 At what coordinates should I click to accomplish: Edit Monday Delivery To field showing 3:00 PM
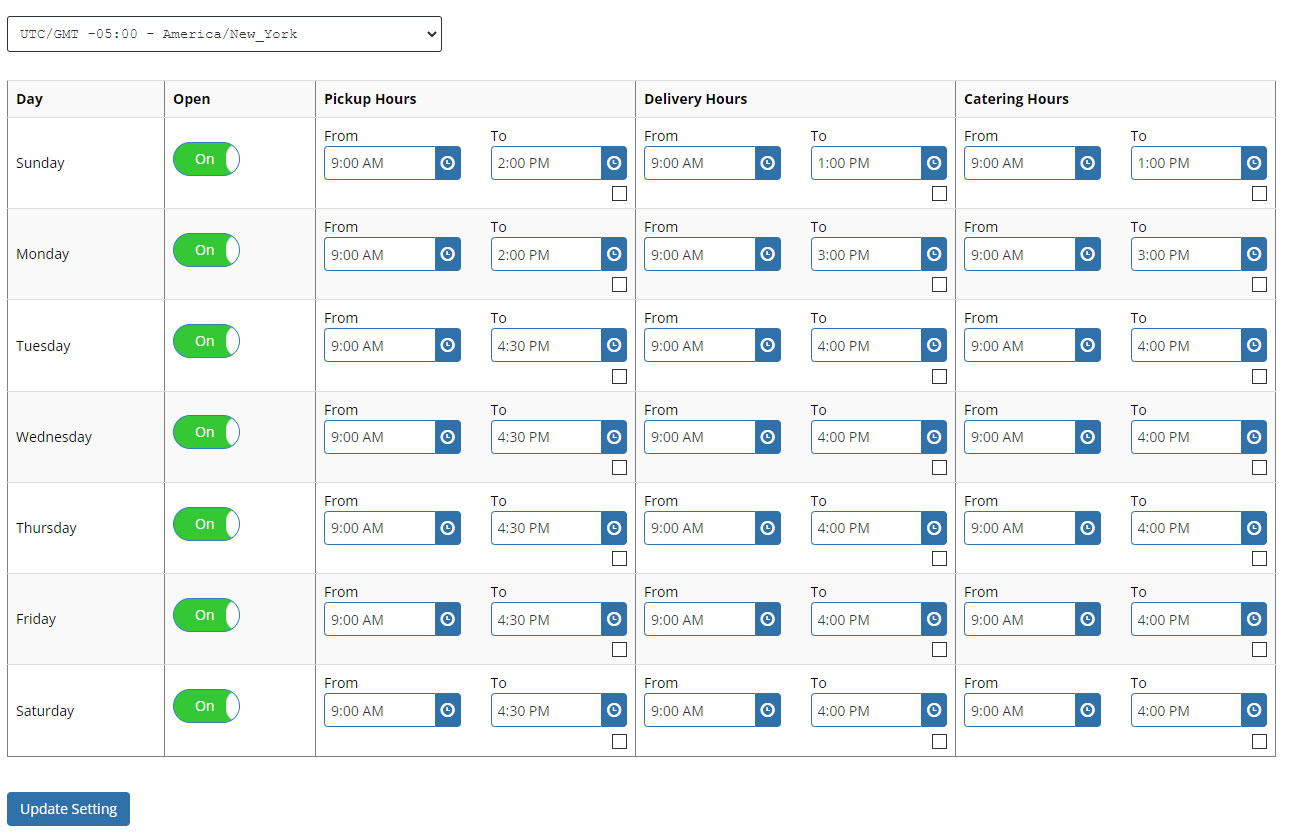[x=866, y=254]
